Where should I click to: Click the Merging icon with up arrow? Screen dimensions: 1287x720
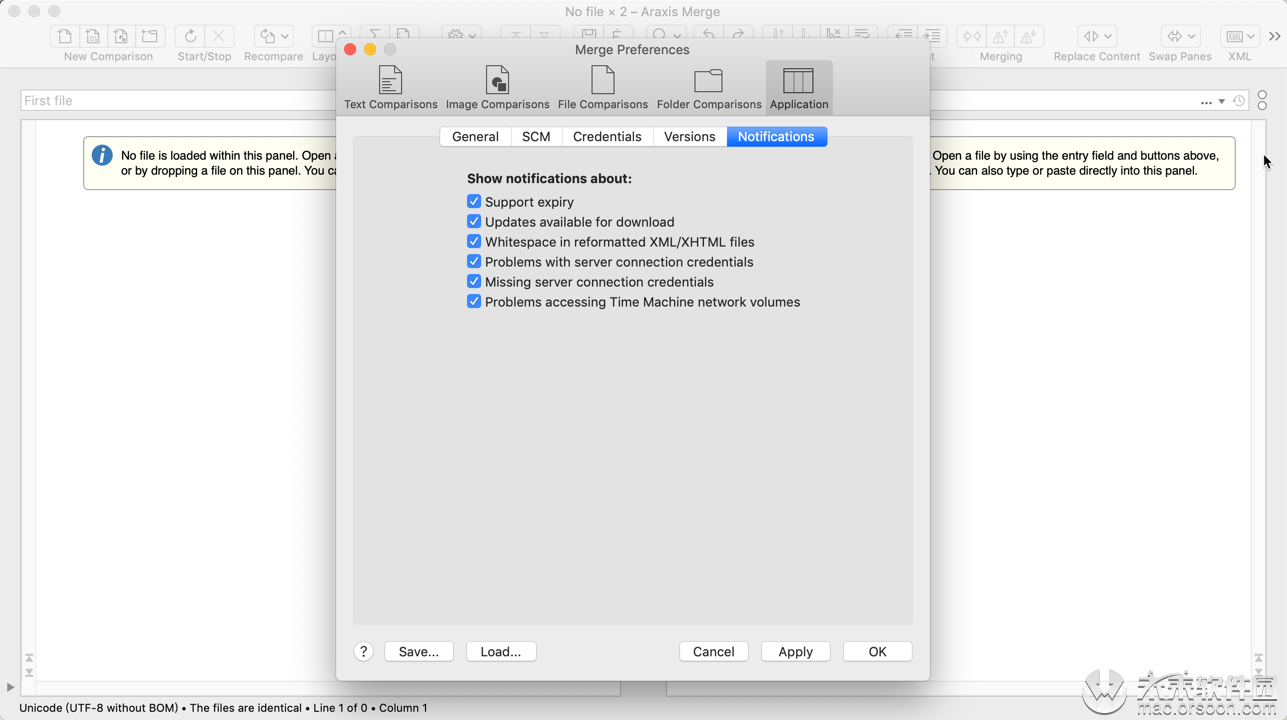[x=1000, y=36]
